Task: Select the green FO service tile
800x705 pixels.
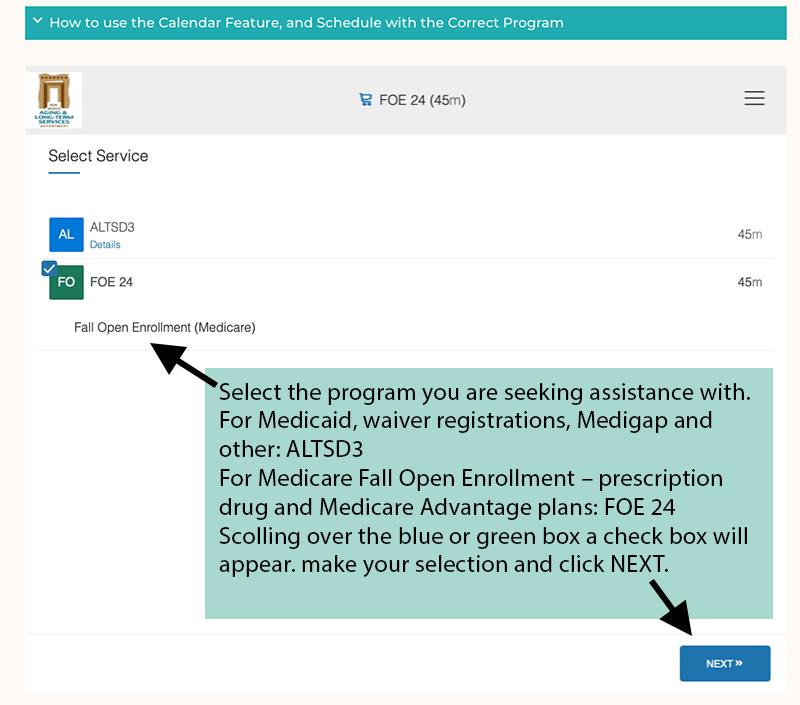Action: (66, 282)
